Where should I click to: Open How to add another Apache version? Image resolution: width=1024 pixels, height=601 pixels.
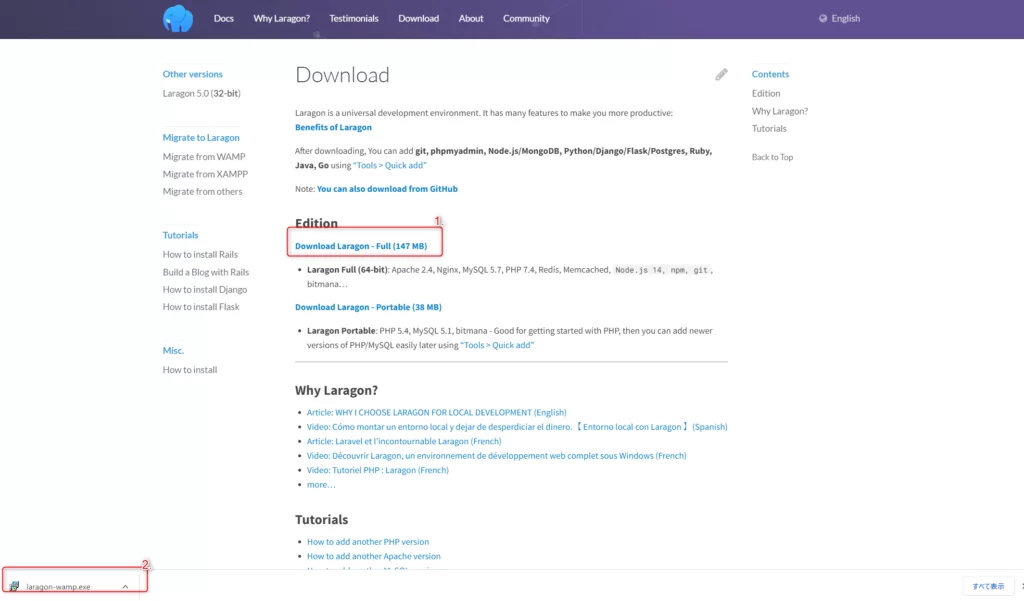(x=374, y=557)
